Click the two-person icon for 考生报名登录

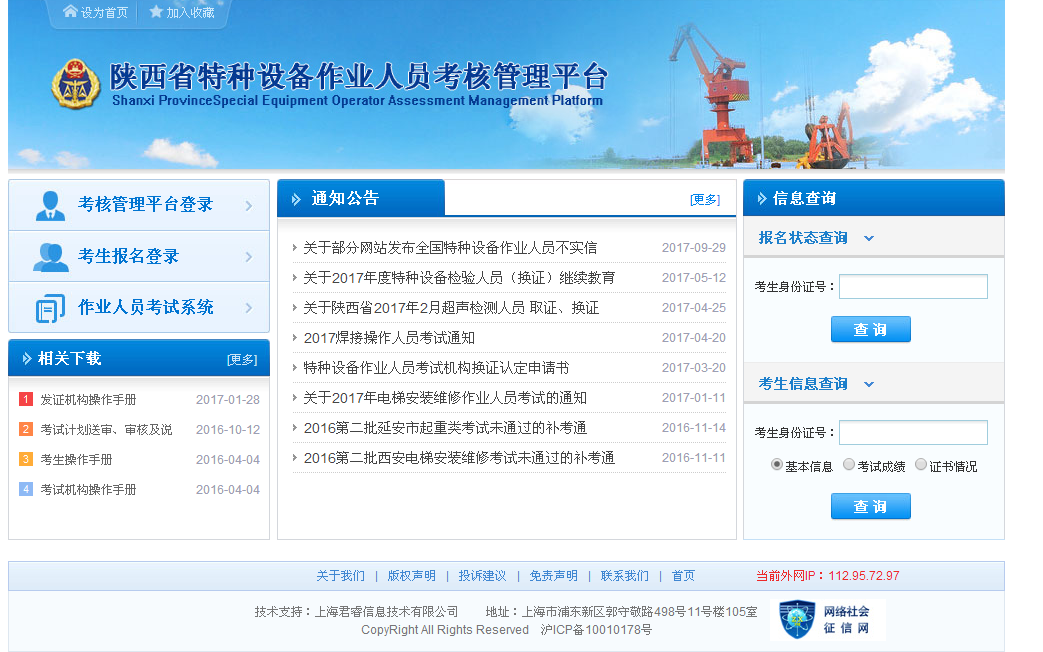pos(50,257)
